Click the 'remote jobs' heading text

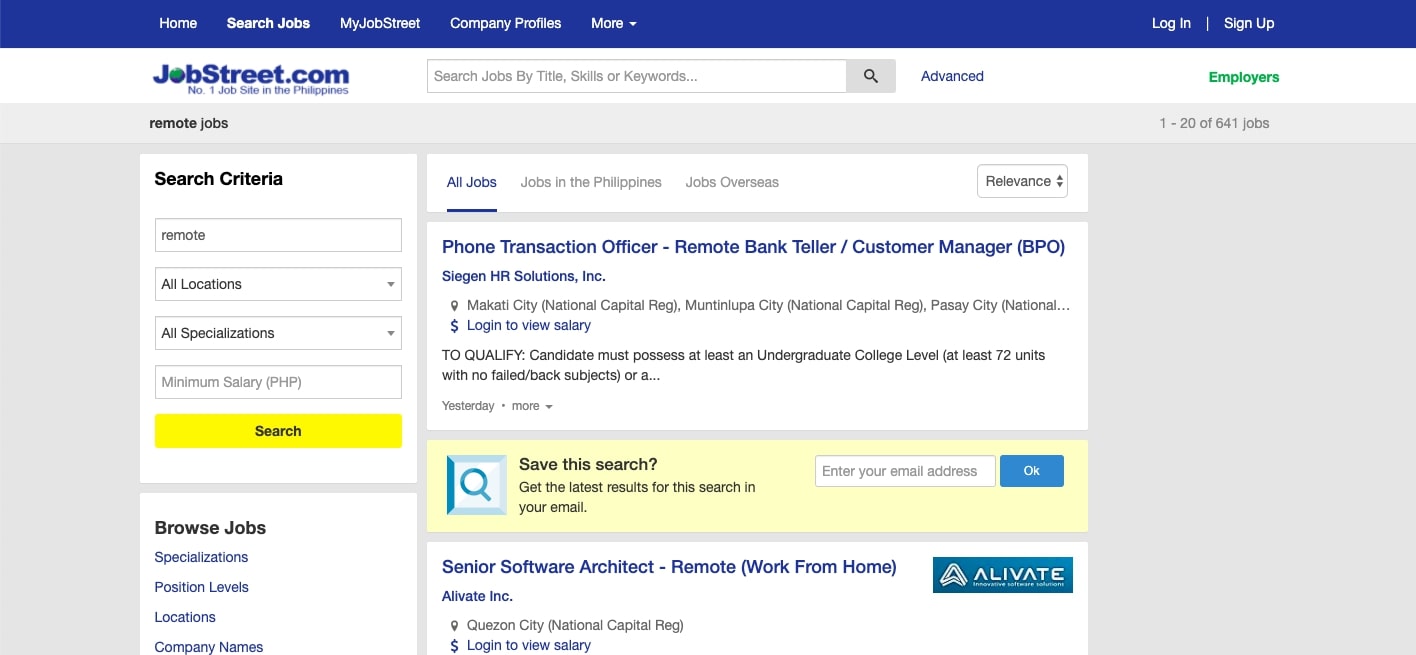coord(189,123)
